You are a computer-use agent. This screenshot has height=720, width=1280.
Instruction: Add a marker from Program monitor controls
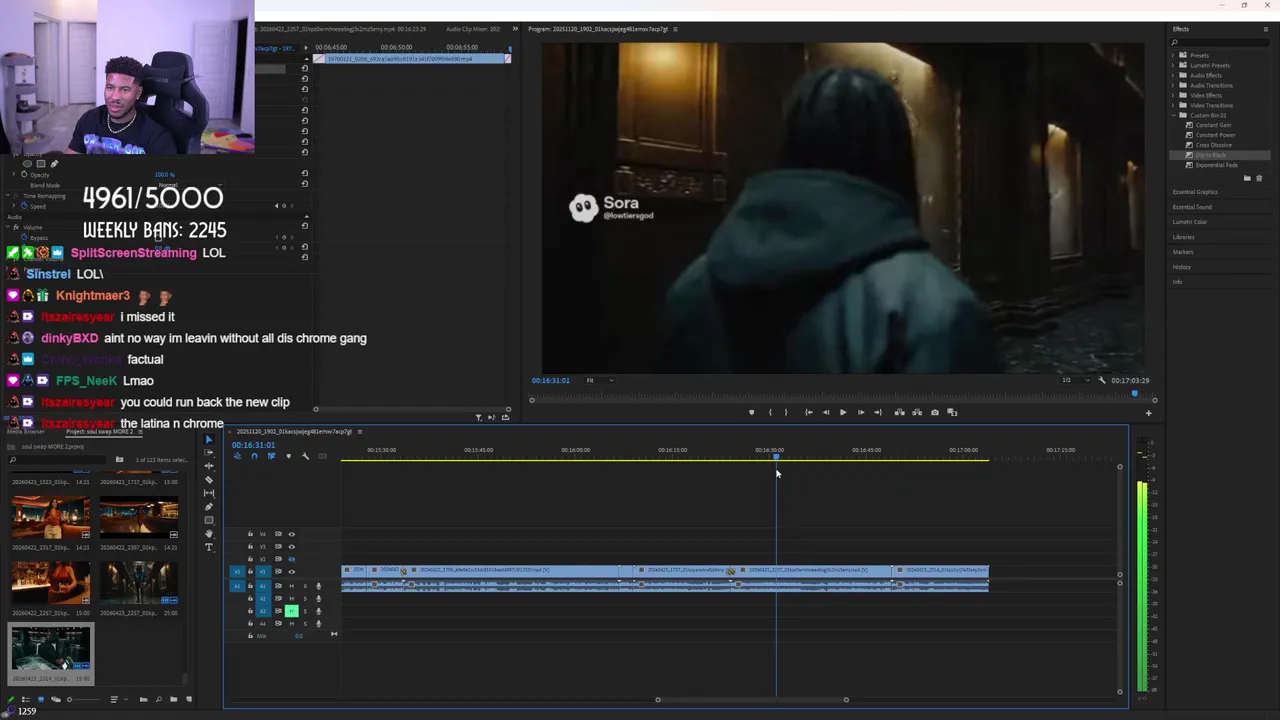(x=752, y=412)
